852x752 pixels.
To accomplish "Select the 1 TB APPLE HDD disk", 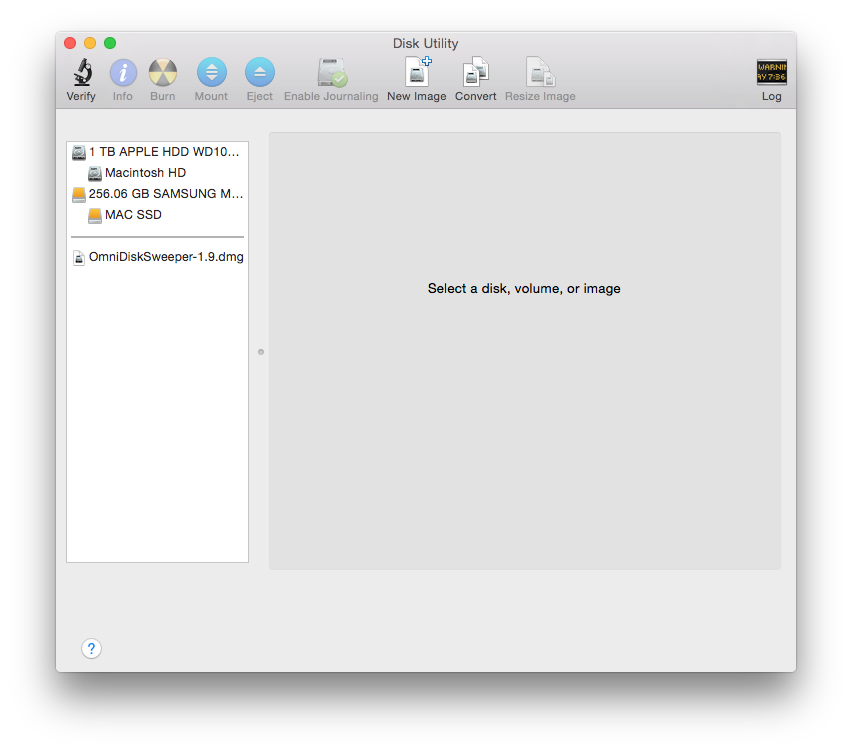I will [160, 151].
